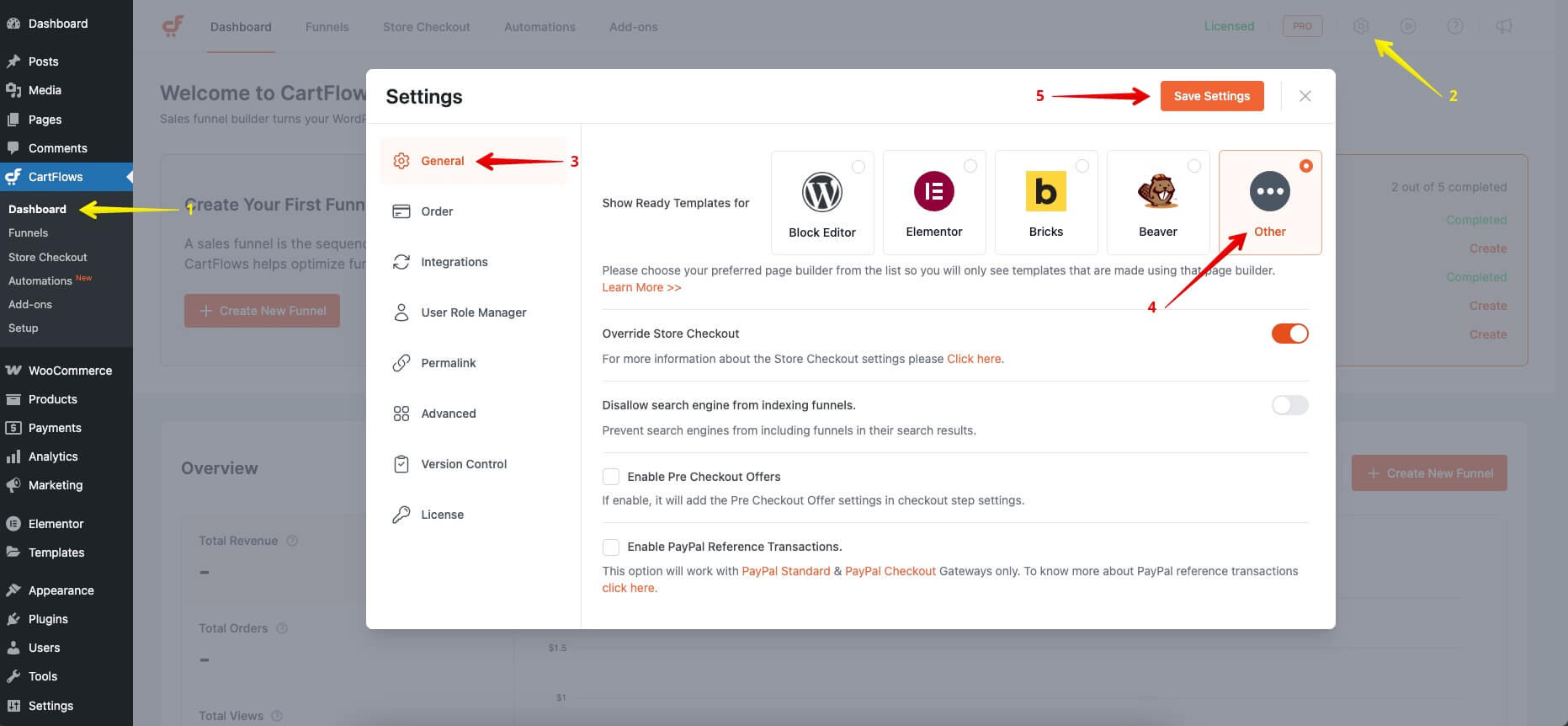The width and height of the screenshot is (1568, 726).
Task: Switch to Add-ons tab in header
Action: pos(634,27)
